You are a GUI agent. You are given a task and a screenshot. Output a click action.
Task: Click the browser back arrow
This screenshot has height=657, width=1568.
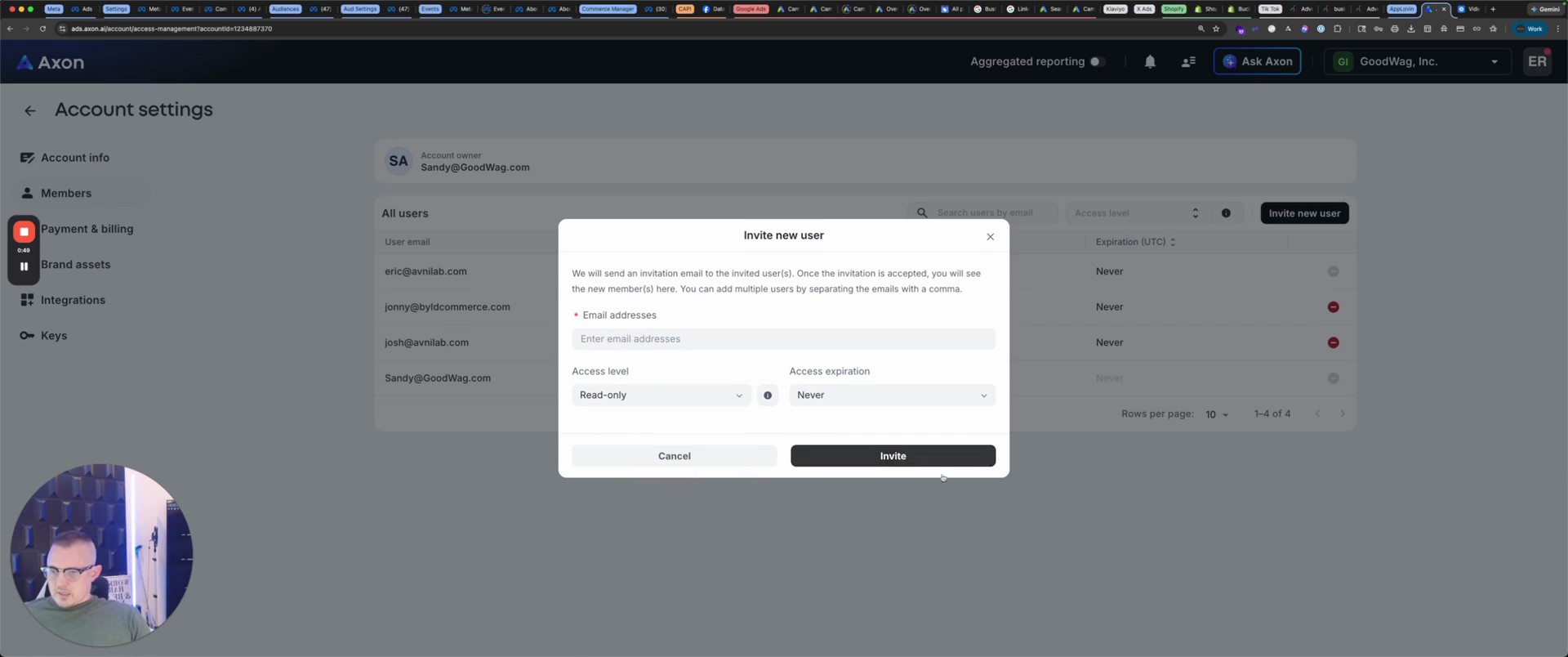[10, 29]
